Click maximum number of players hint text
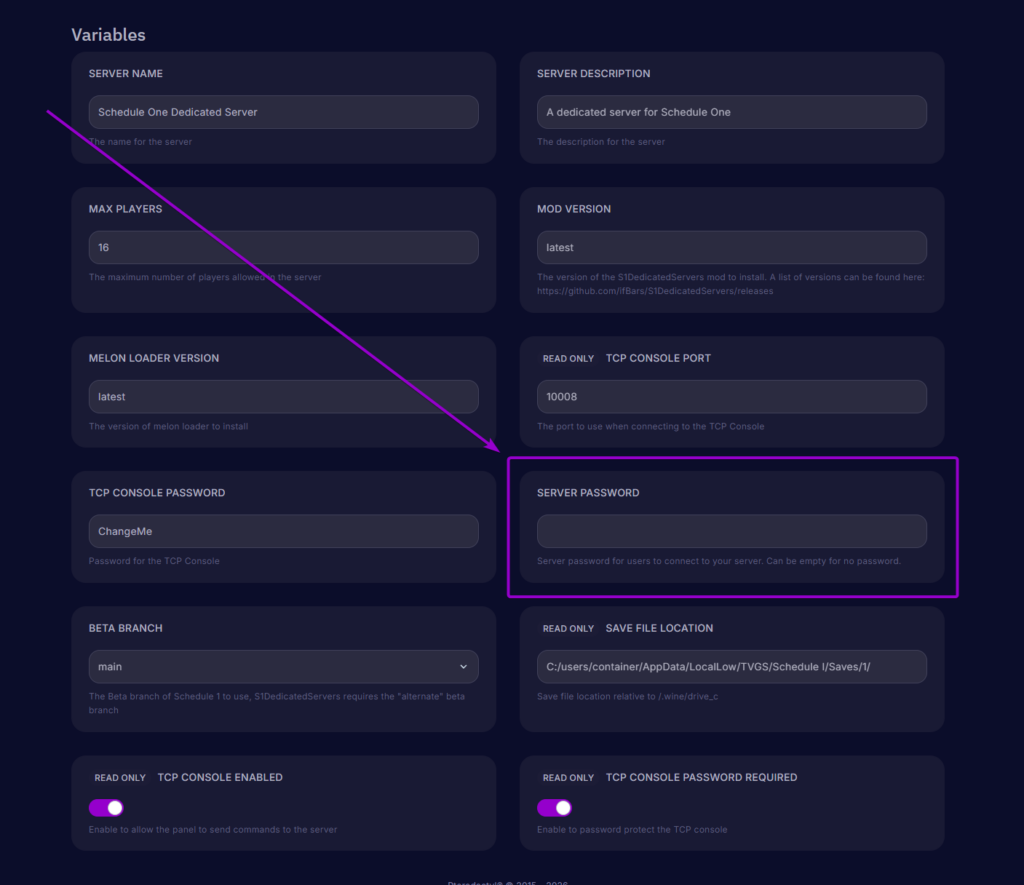1024x885 pixels. click(x=205, y=277)
